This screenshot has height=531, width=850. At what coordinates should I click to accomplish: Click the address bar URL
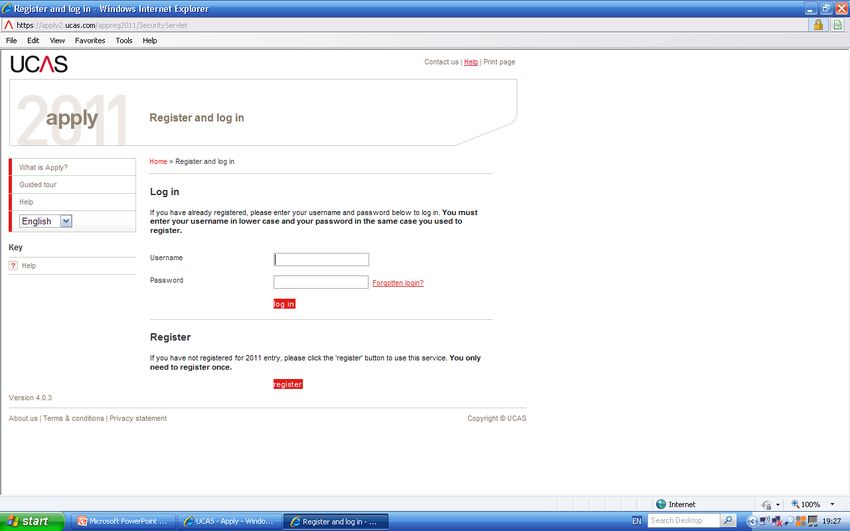click(102, 25)
